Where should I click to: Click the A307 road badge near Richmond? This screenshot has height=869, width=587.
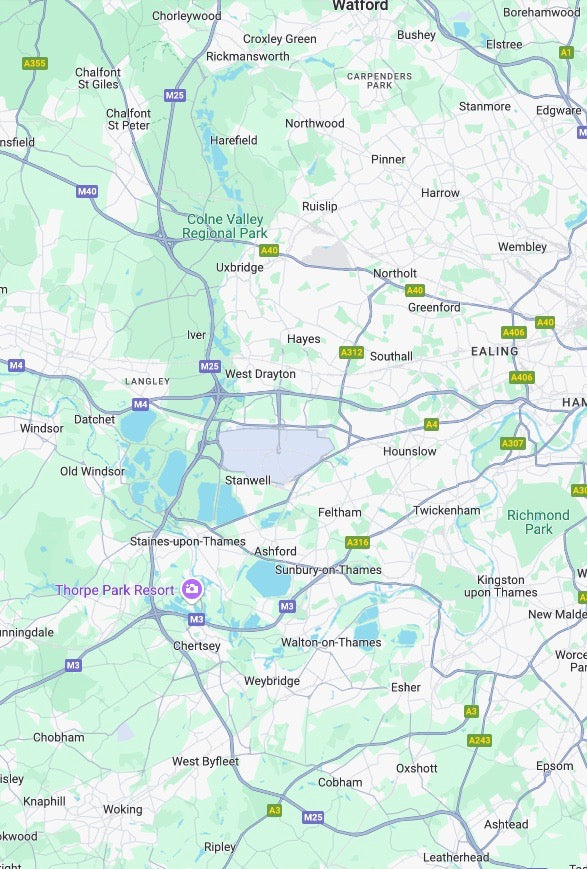coord(513,443)
